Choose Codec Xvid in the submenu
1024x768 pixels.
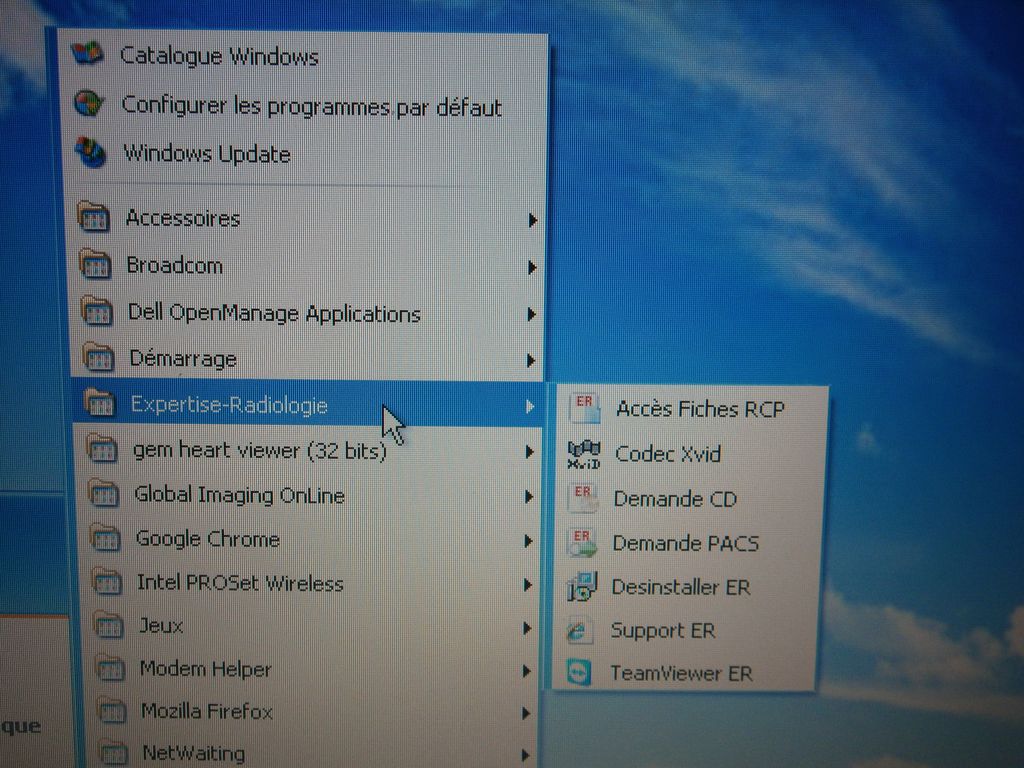691,454
